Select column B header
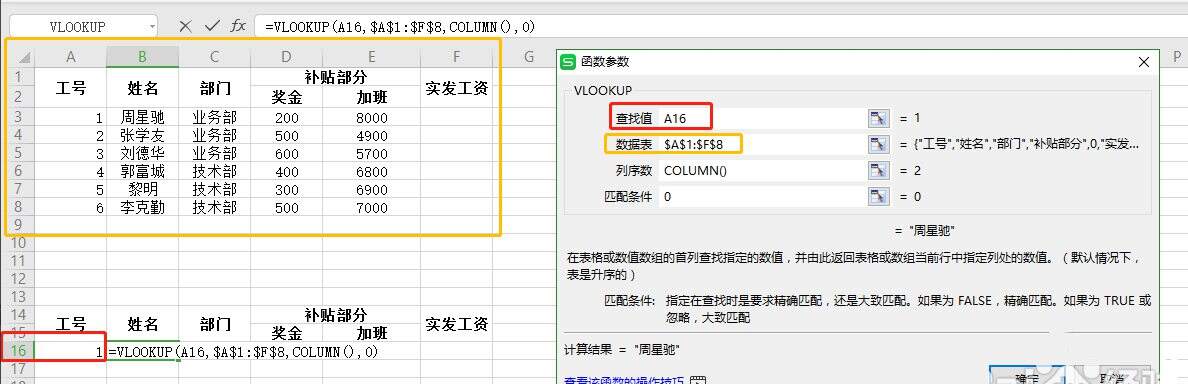Screen dimensions: 1188x384 click(x=142, y=57)
